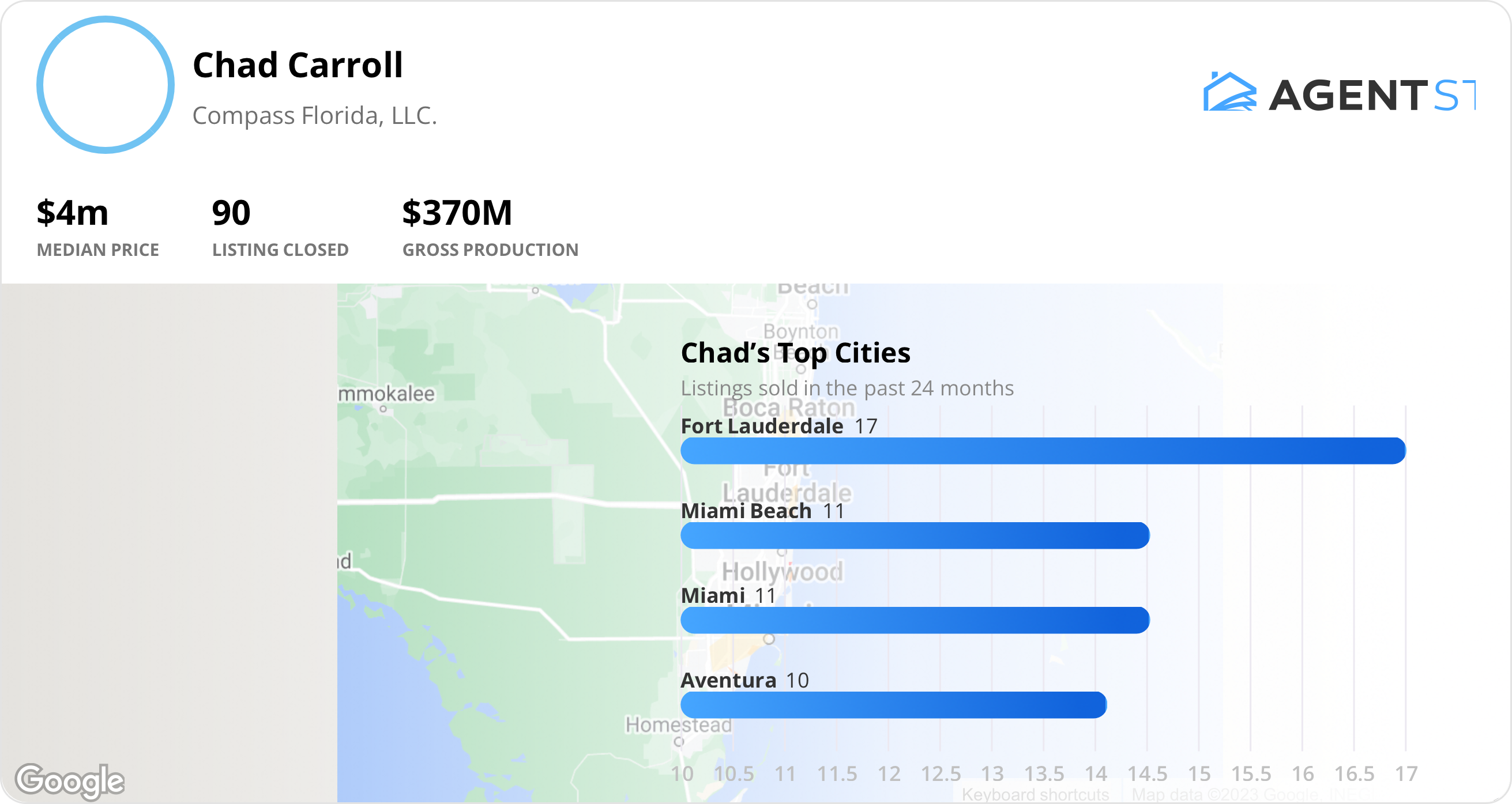Select Chad Carroll's profile avatar circle
The height and width of the screenshot is (804, 1512).
(104, 86)
